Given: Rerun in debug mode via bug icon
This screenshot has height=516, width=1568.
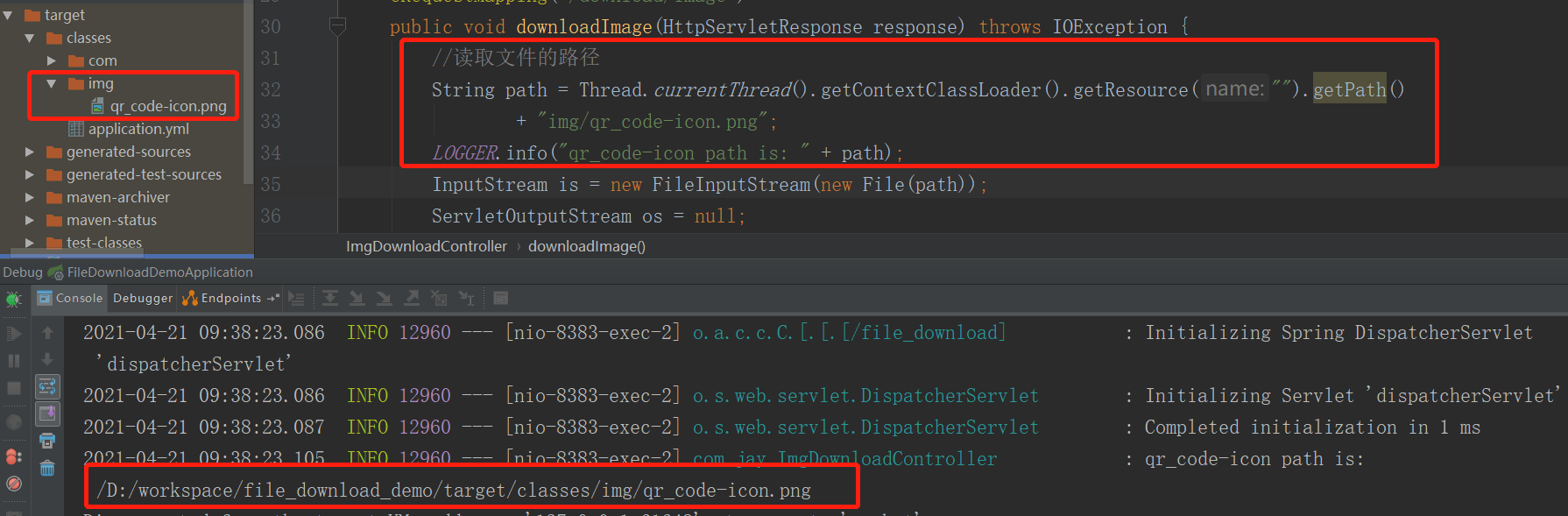Looking at the screenshot, I should [x=14, y=299].
